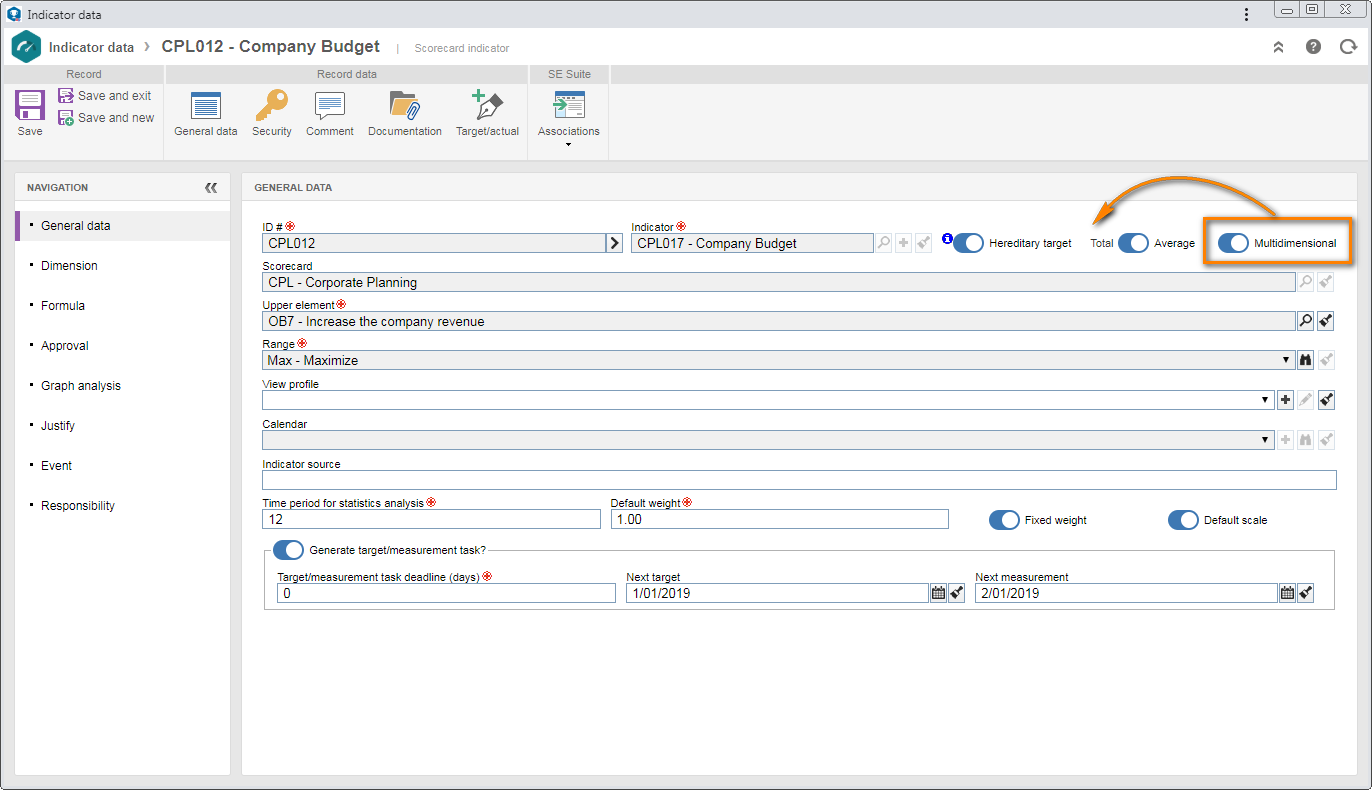Screen dimensions: 1372x790
Task: Click the Default weight field
Action: pos(780,520)
